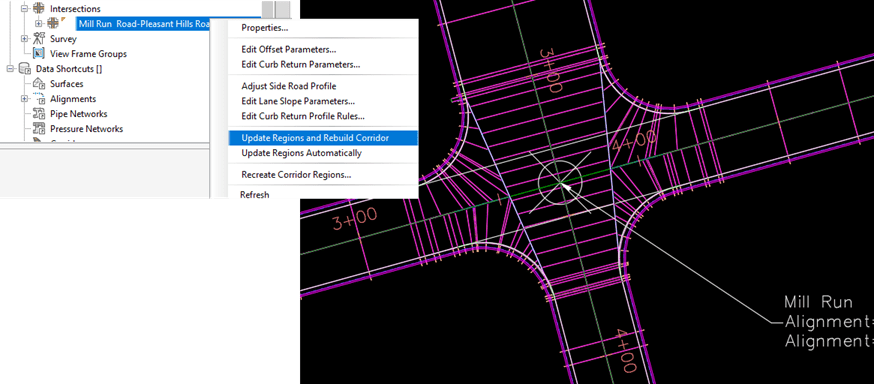Screen dimensions: 874x384
Task: Expand the Mill Run Road intersection node
Action: 38,23
